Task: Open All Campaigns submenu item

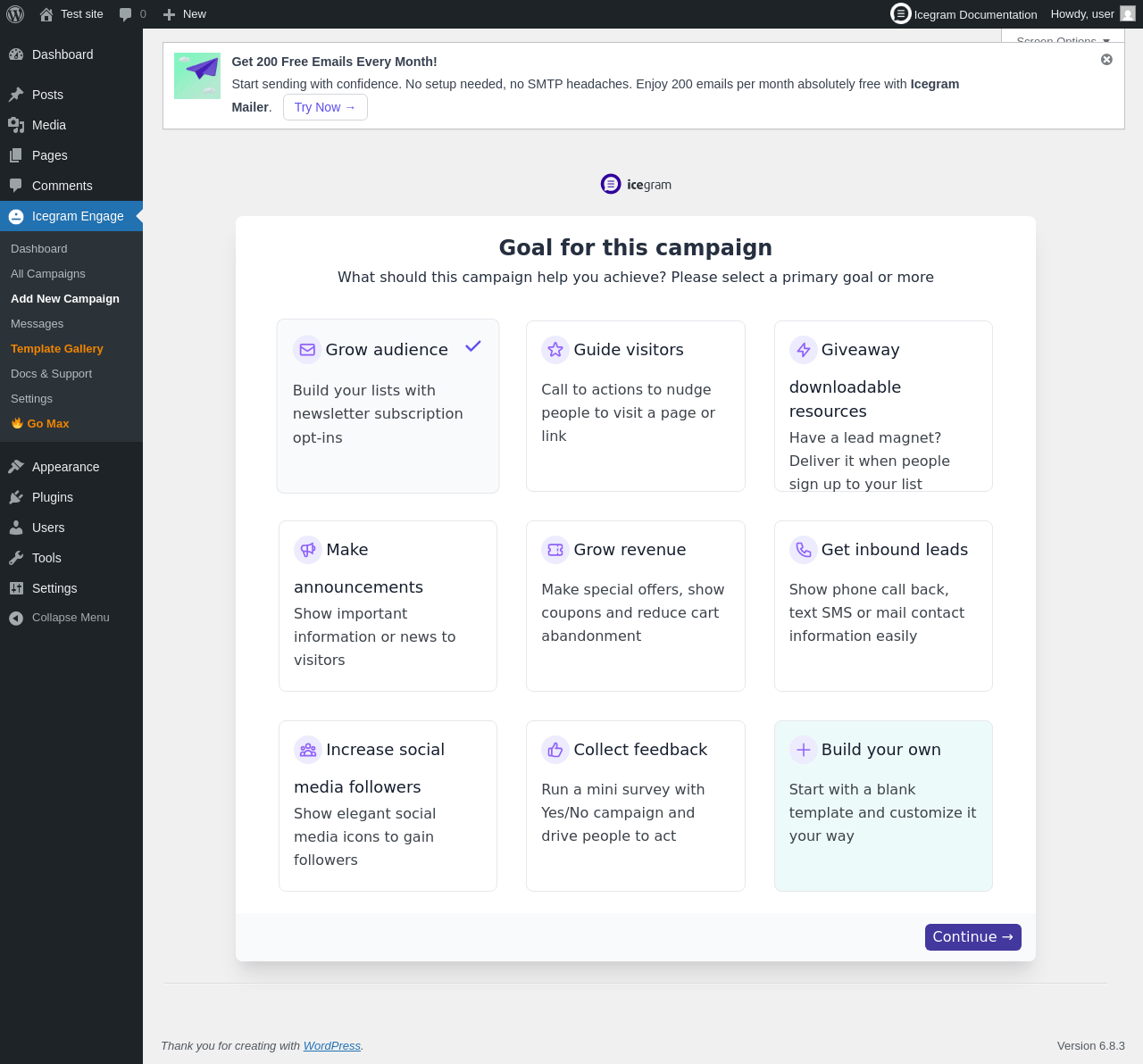Action: (x=48, y=274)
